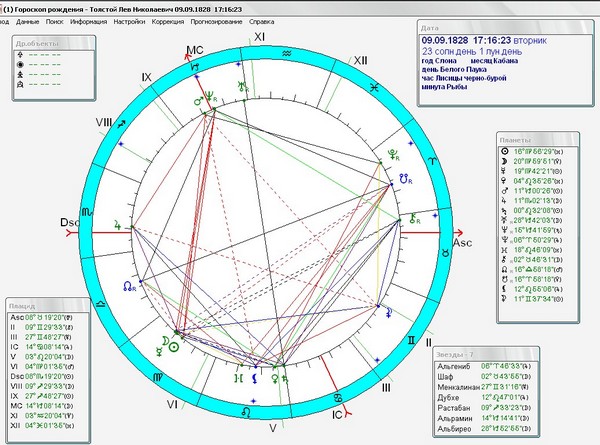Click the Leo sign on zodiac ring
This screenshot has width=600, height=445.
pyautogui.click(x=246, y=412)
